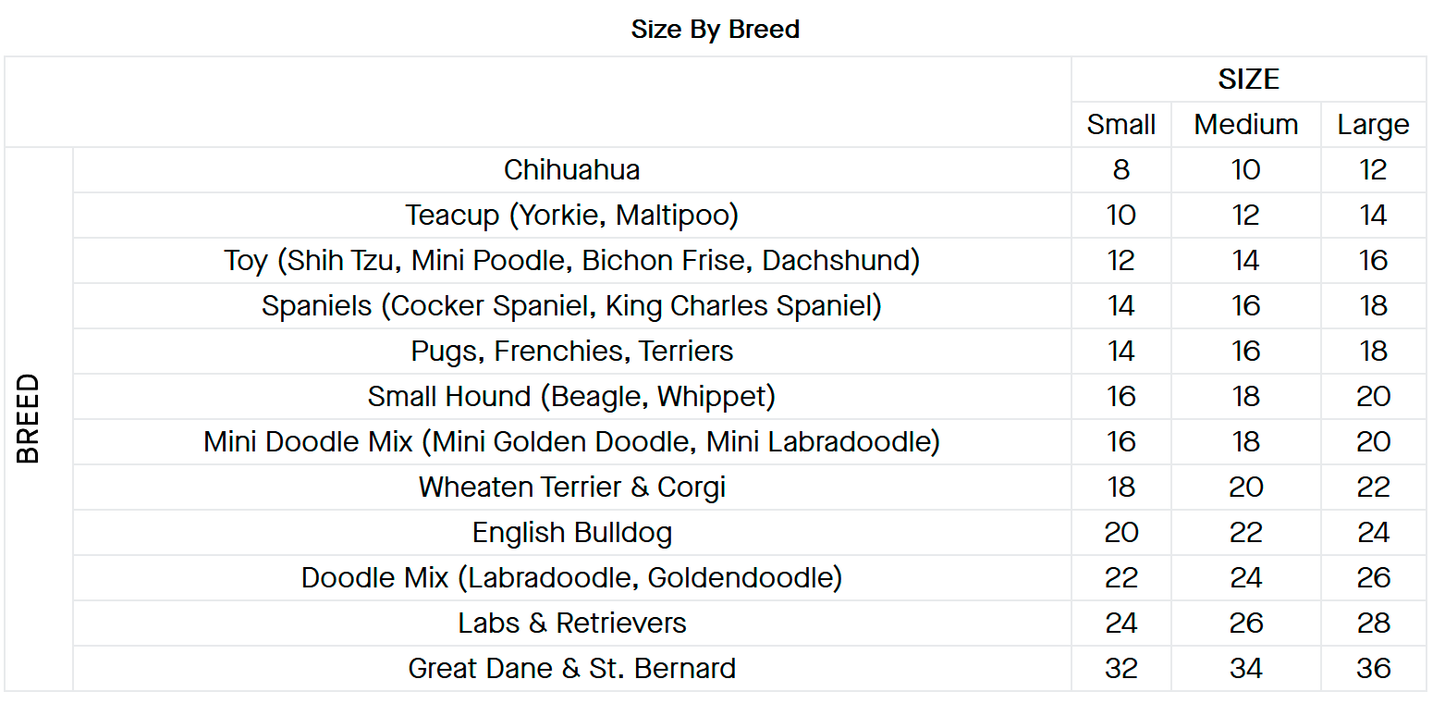Click the Toy (Shih Tzu, Mini Poodle) cell
1445x704 pixels.
click(x=572, y=261)
